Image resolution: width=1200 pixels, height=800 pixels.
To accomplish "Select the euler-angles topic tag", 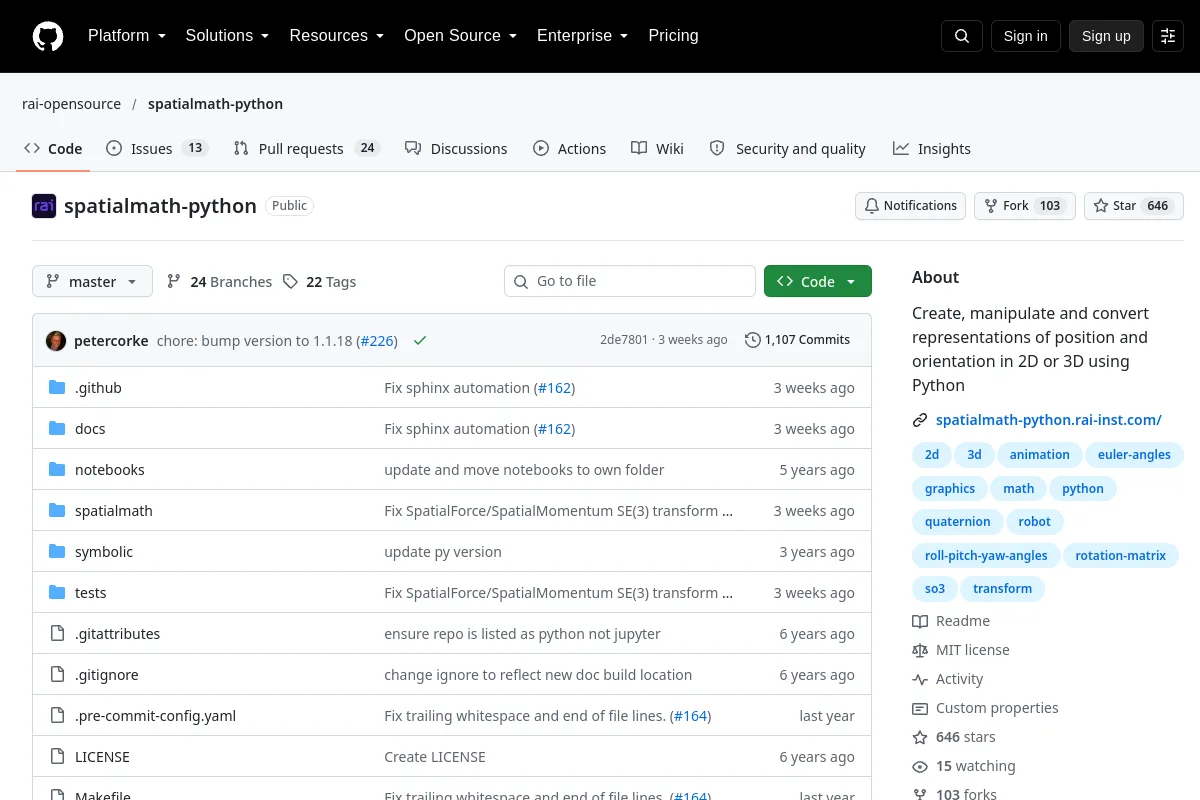I will pos(1134,455).
